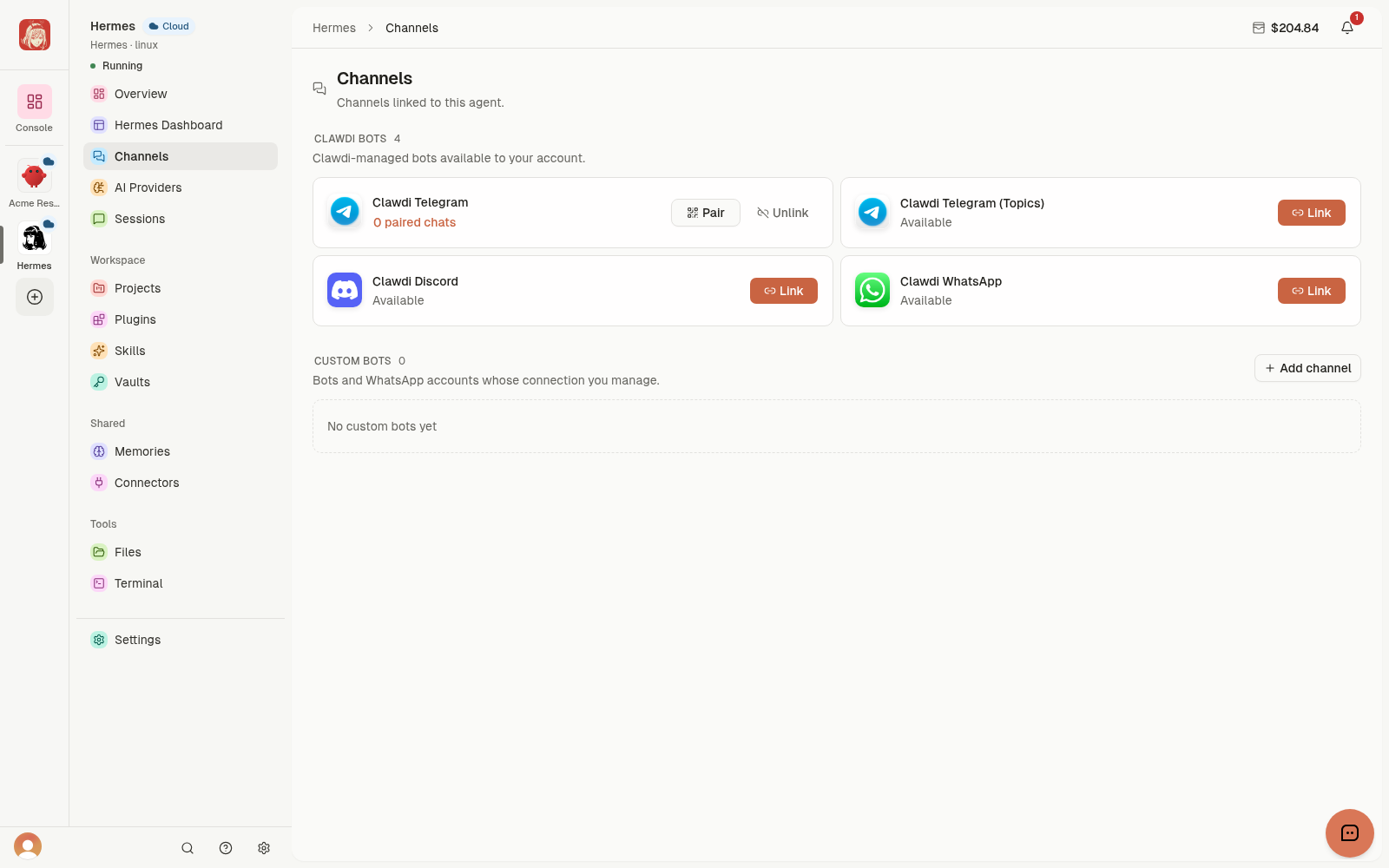Select Channels in the sidebar
The image size is (1389, 868).
pos(181,156)
